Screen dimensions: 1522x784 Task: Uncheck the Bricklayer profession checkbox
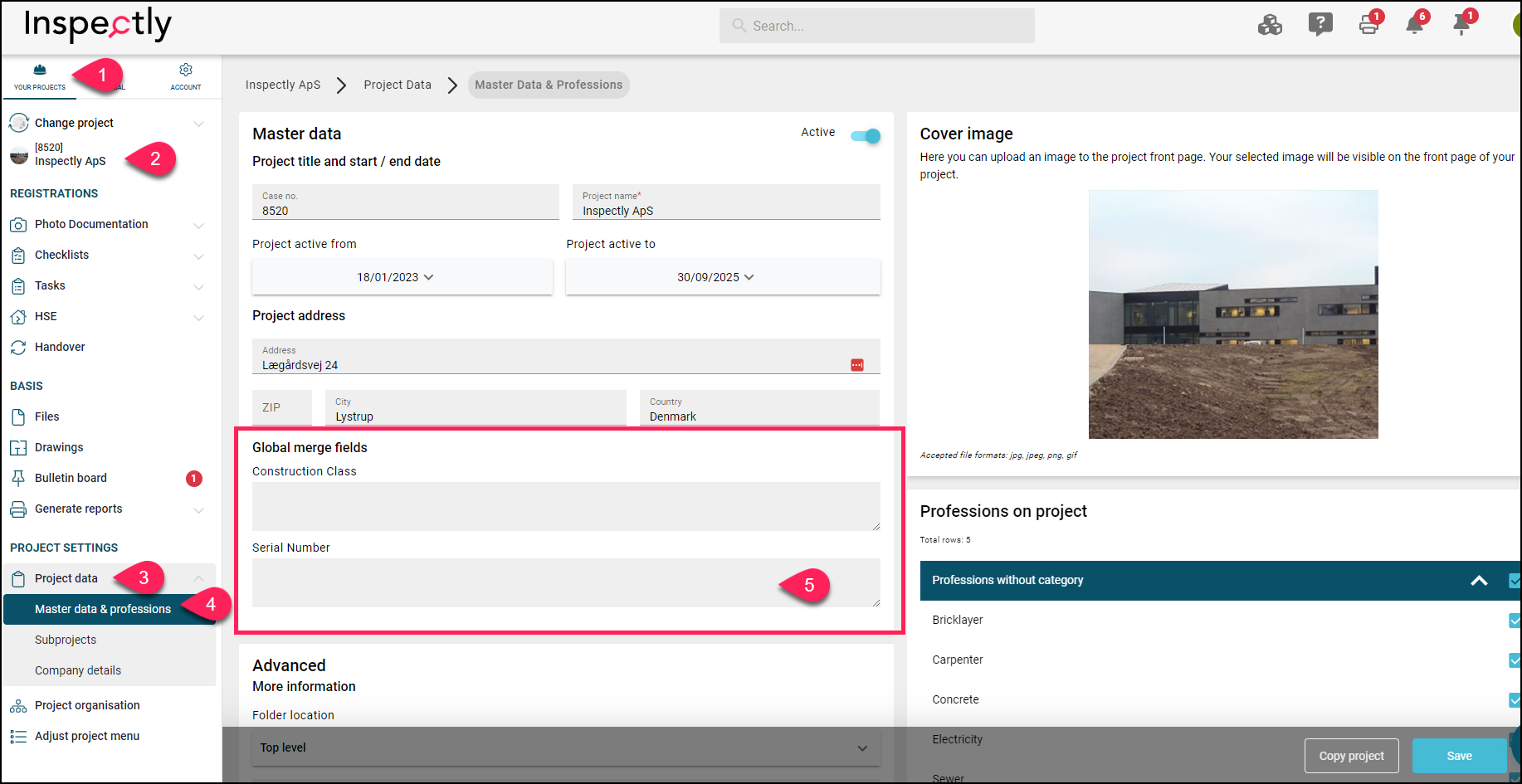click(1515, 621)
